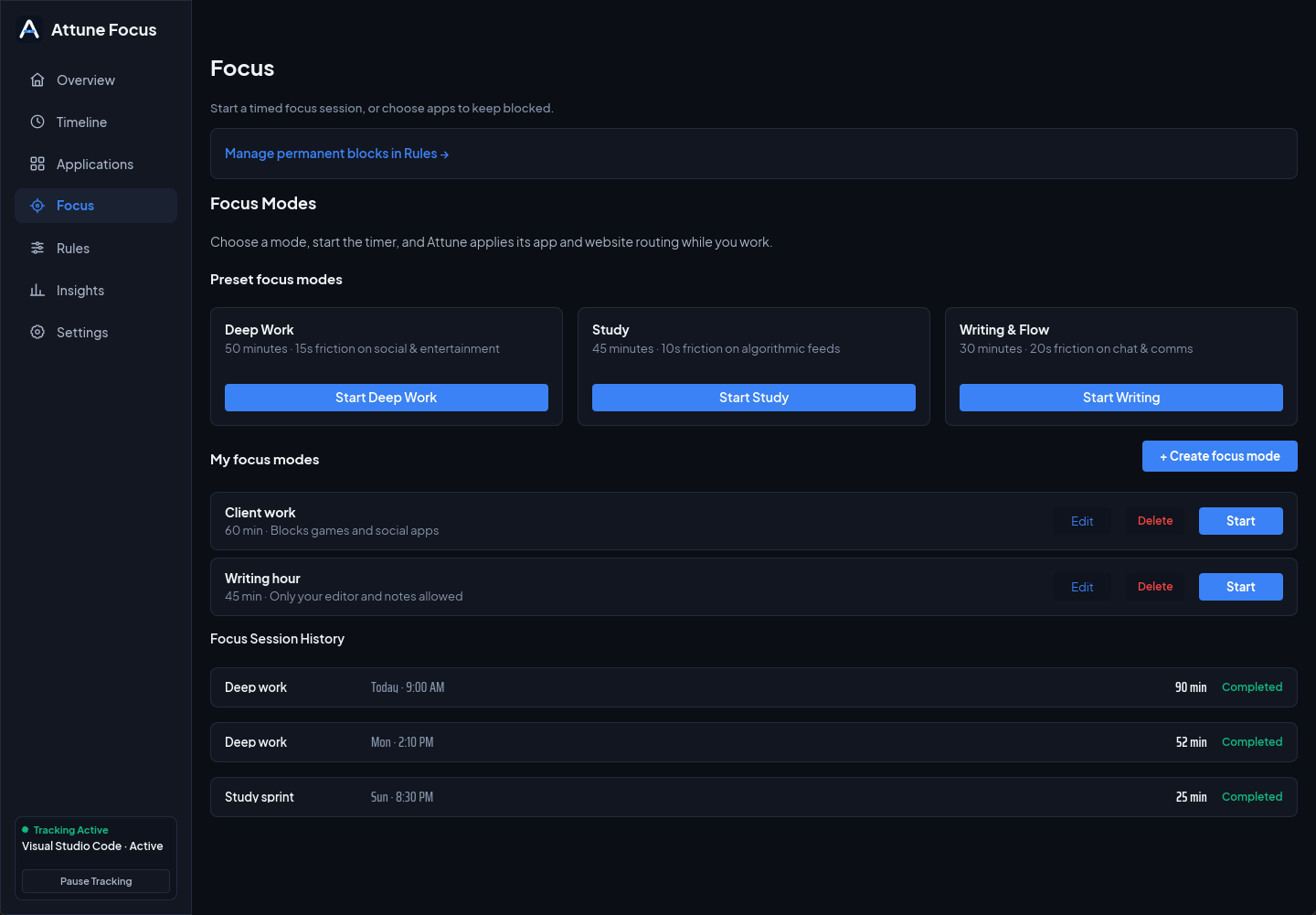Delete the Writing hour focus mode
This screenshot has height=915, width=1316.
tap(1155, 587)
